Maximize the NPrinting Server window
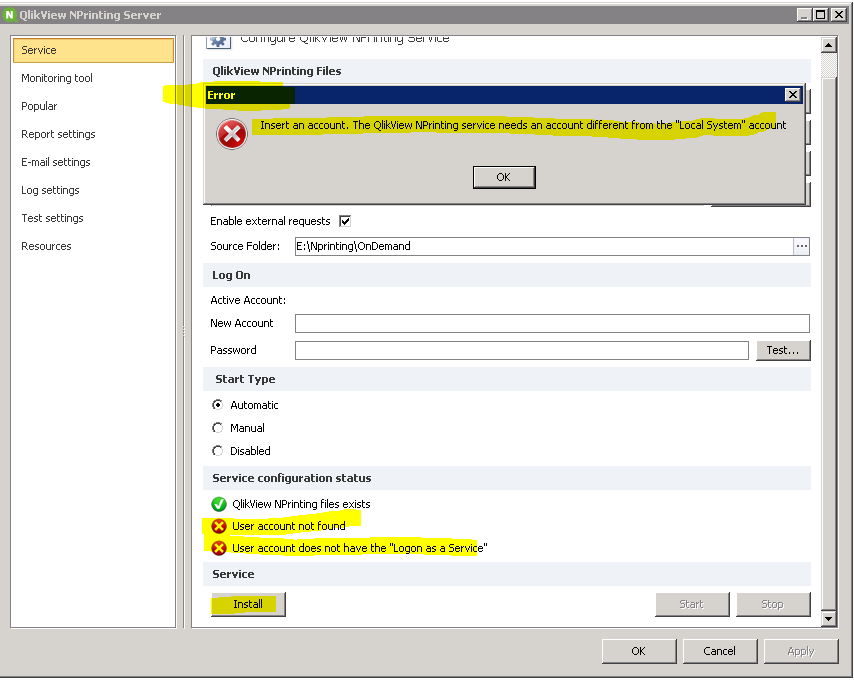The image size is (854, 681). pyautogui.click(x=821, y=15)
